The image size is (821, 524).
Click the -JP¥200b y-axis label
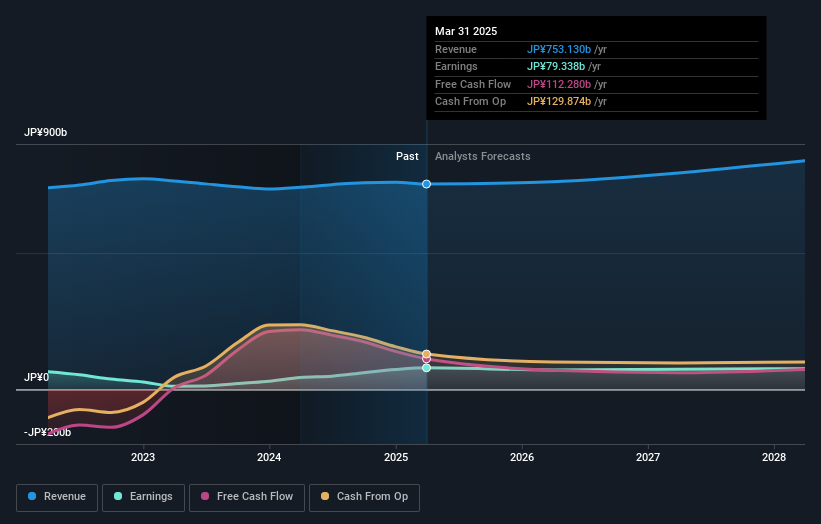coord(47,432)
